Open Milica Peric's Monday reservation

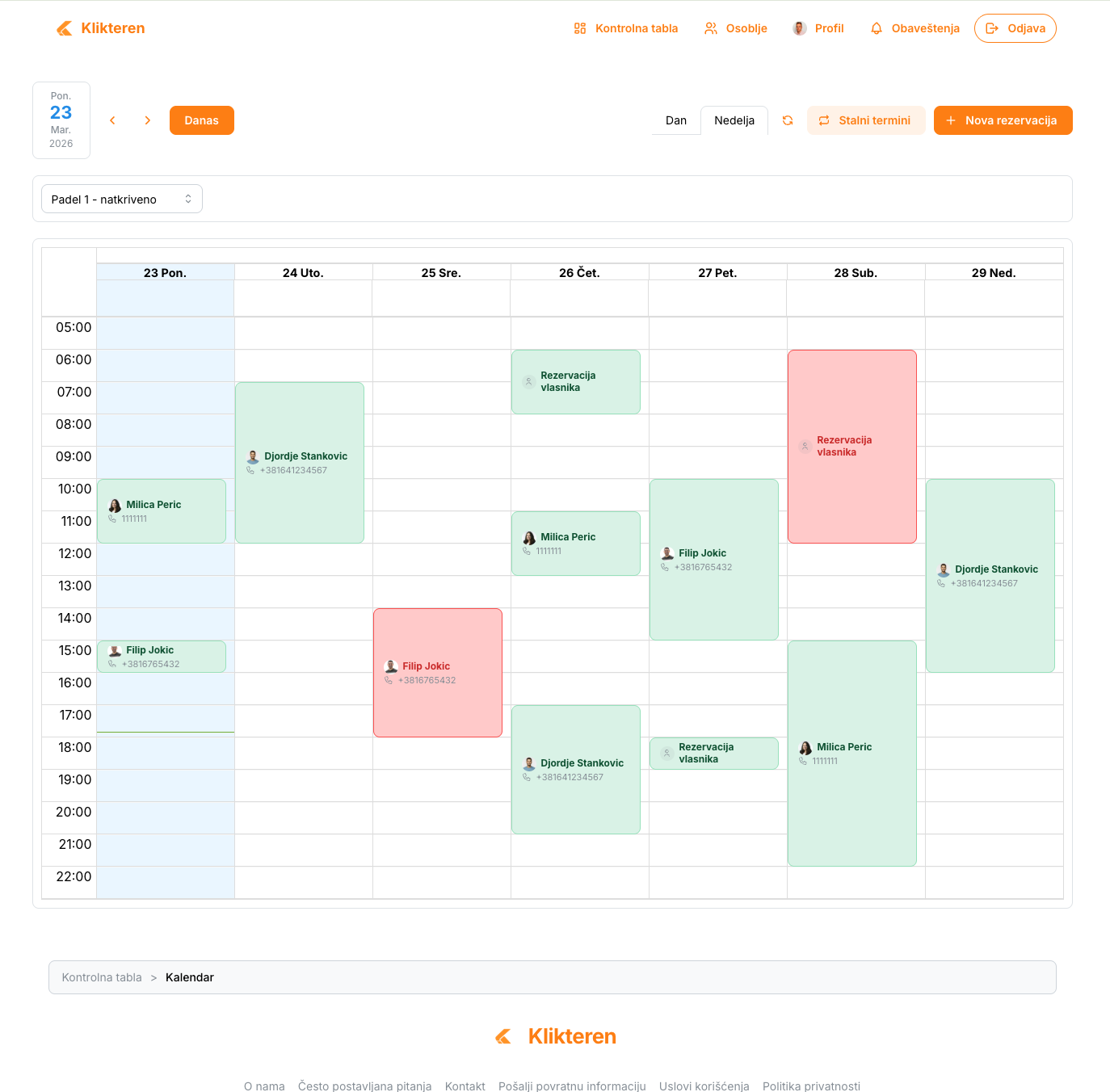(x=161, y=510)
